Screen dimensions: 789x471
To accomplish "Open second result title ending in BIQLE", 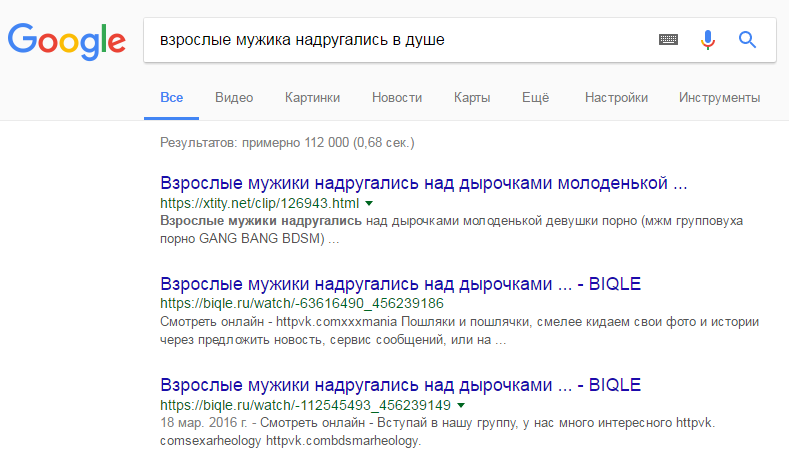I will point(401,284).
